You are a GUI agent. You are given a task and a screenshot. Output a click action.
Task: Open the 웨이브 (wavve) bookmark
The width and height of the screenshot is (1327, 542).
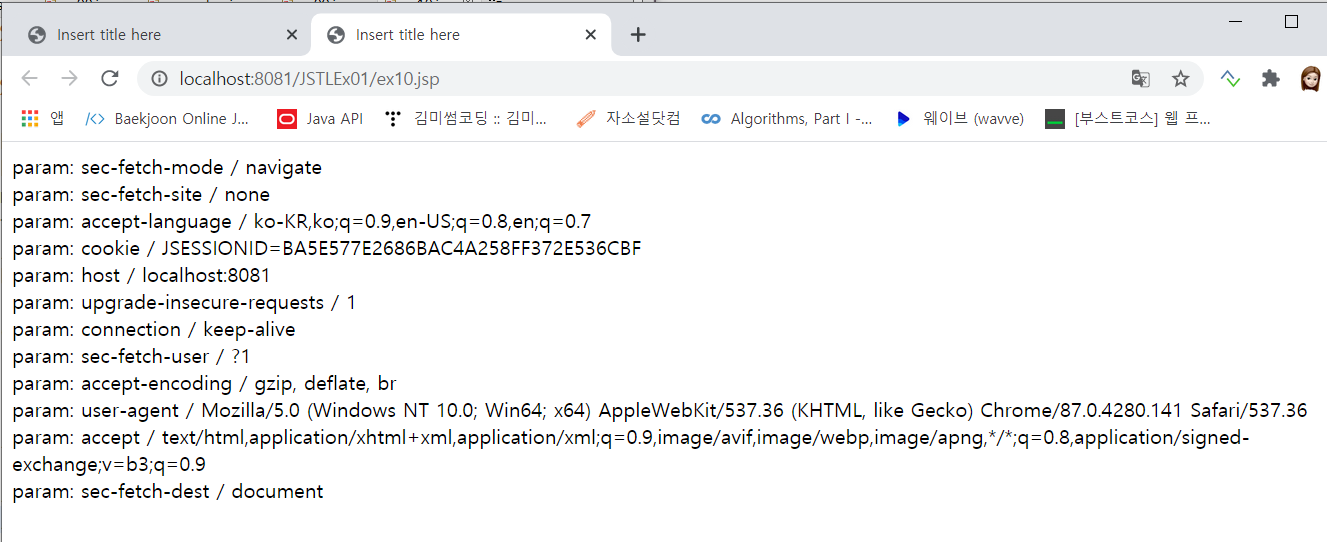(x=959, y=119)
